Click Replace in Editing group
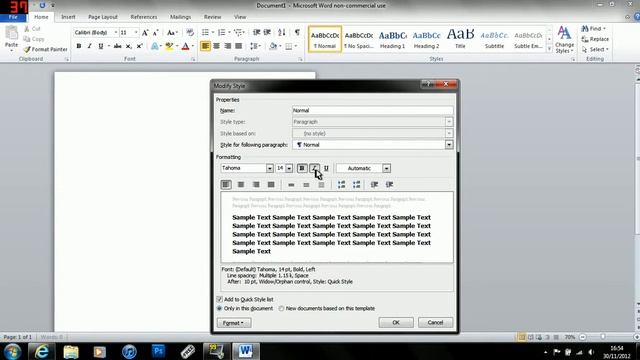Viewport: 640px width, 360px height. [595, 39]
